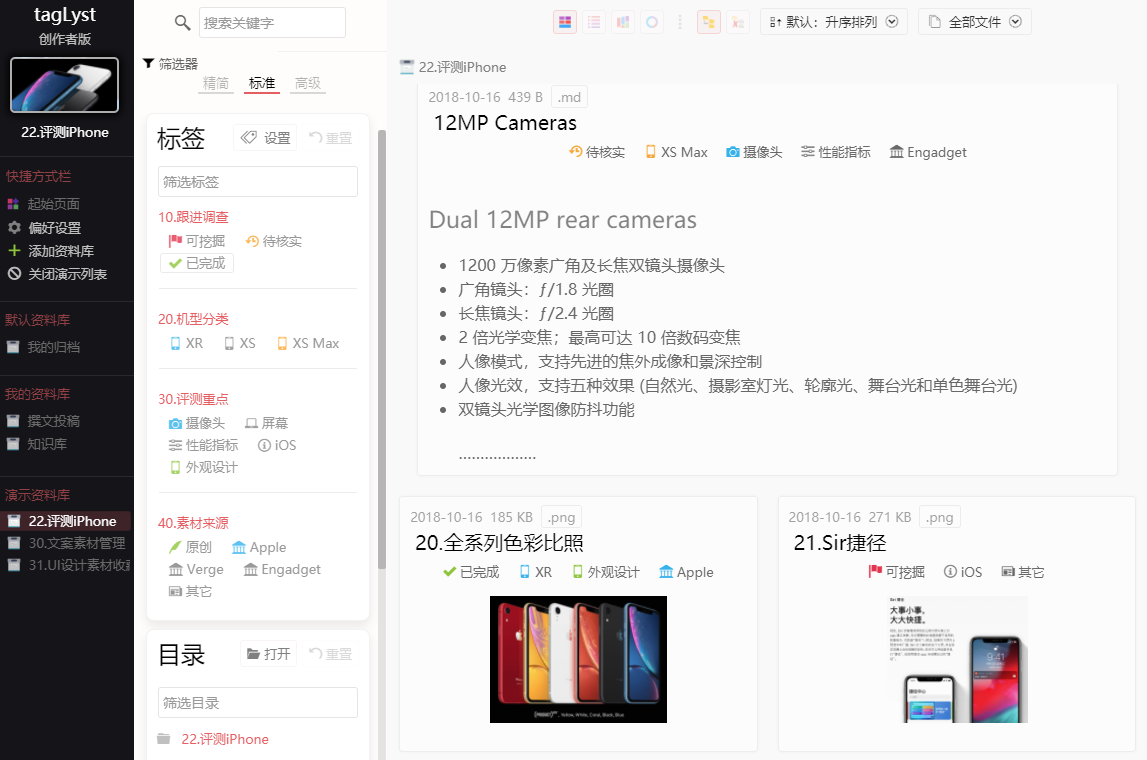Click 重置 in the 标签 panel
This screenshot has height=760, width=1147.
coord(330,138)
